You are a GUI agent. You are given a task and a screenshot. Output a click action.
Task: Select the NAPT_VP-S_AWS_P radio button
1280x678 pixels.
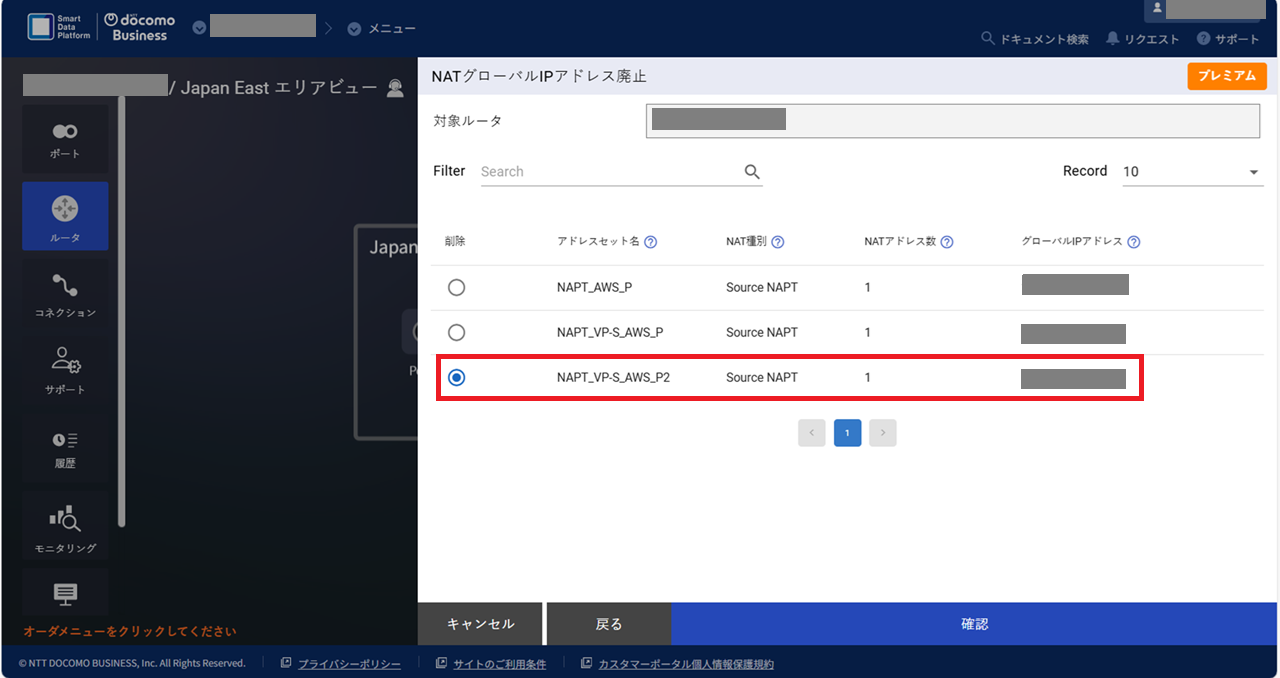click(456, 332)
